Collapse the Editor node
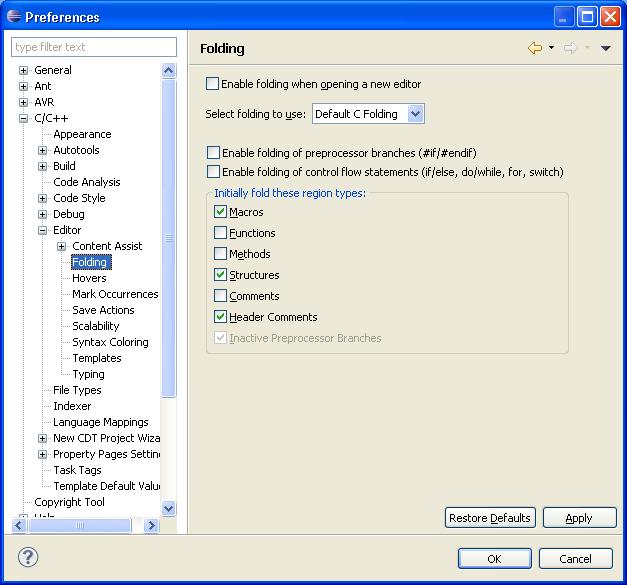Screen dimensions: 627x585 point(42,230)
